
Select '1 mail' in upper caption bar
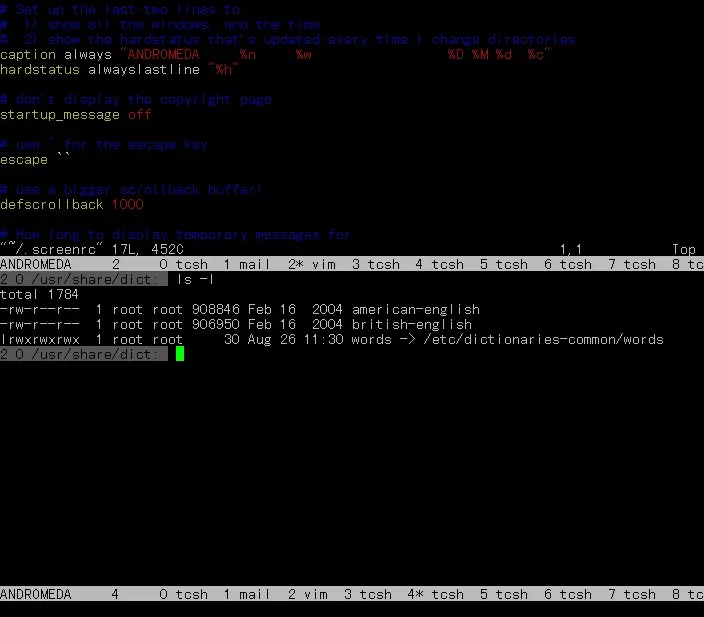coord(247,264)
